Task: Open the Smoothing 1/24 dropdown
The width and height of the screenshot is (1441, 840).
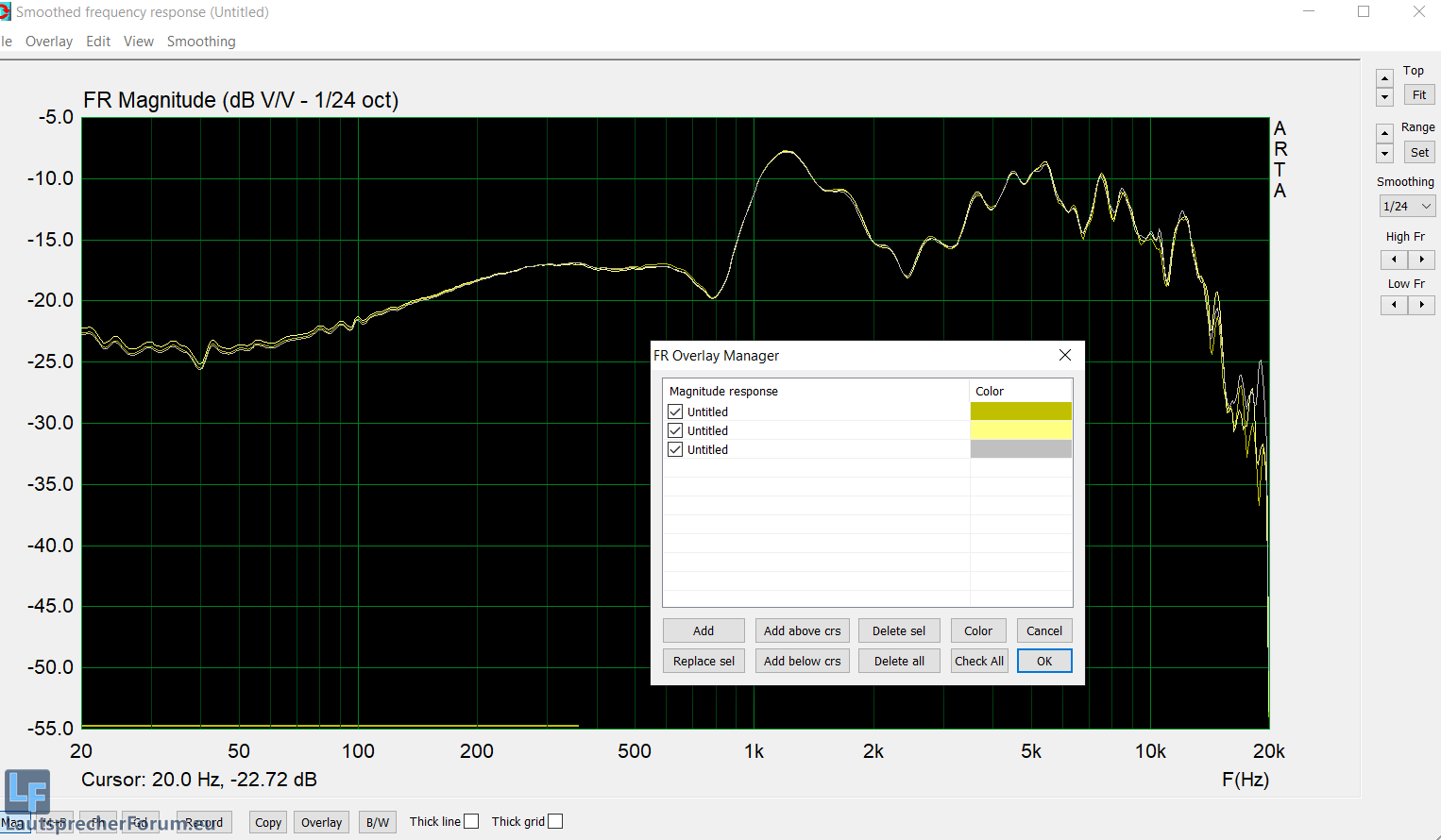Action: (x=1407, y=206)
